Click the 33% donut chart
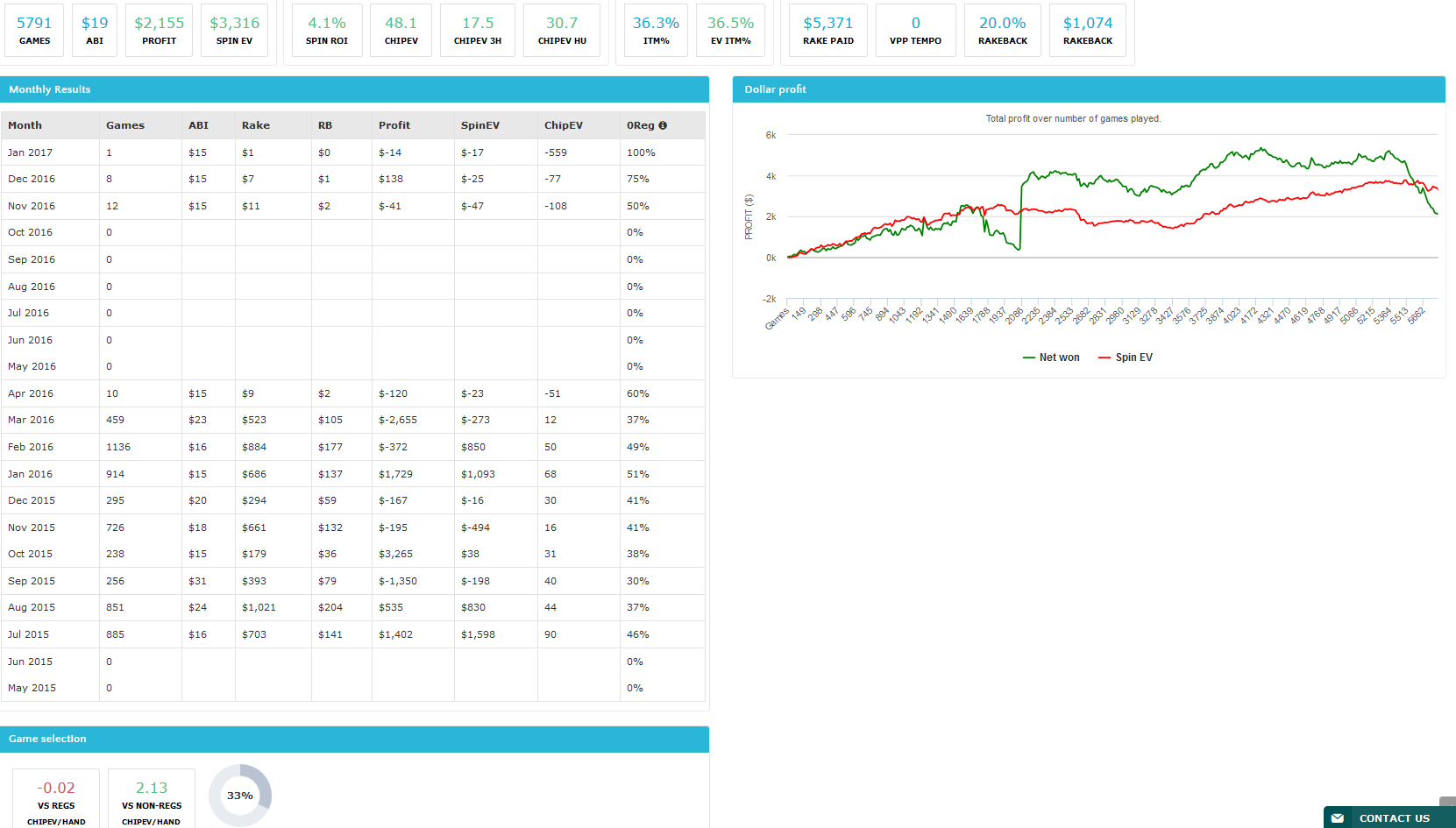This screenshot has width=1456, height=828. (240, 796)
